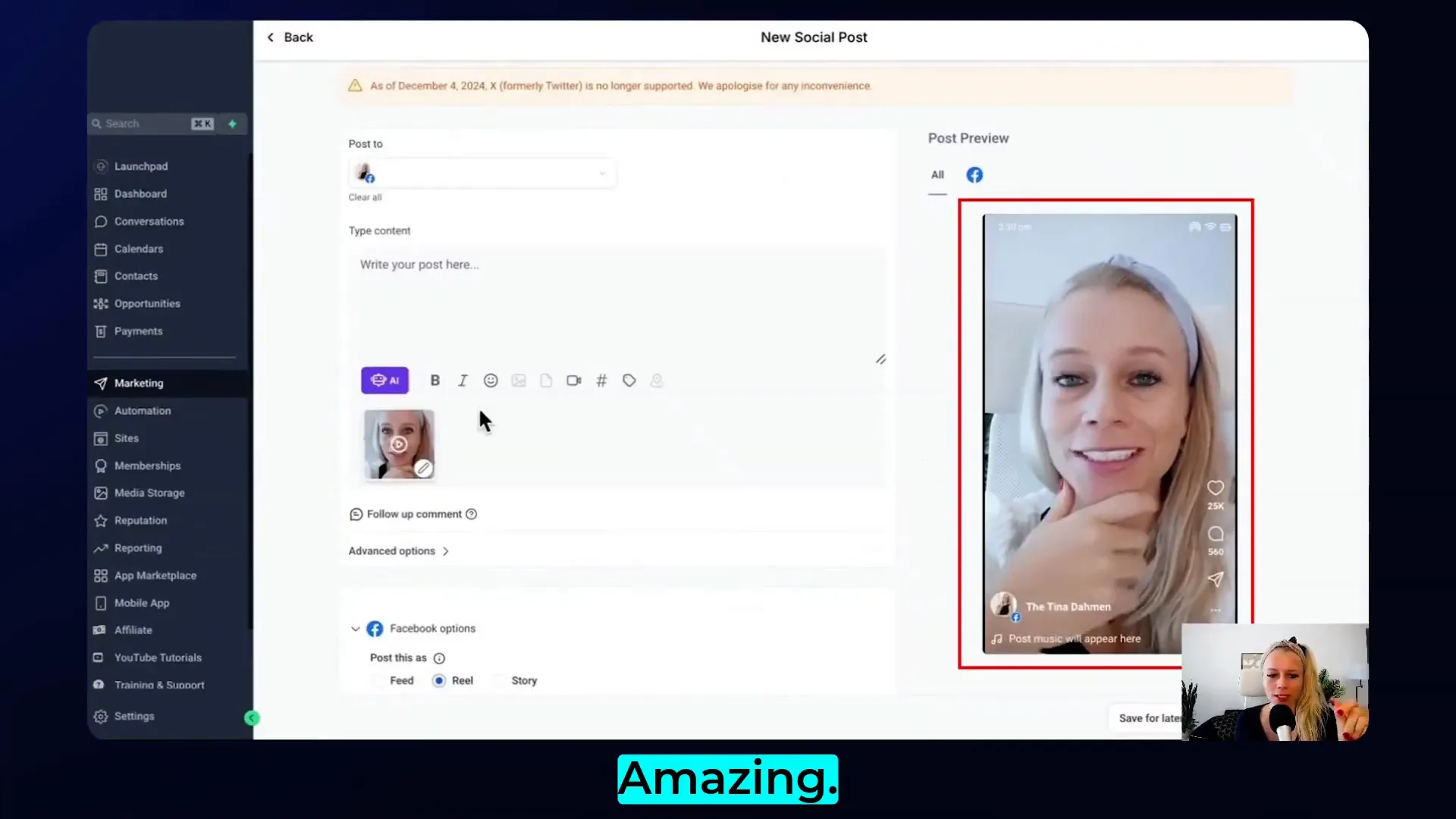Click the AI content generator button
This screenshot has width=1456, height=819.
pyautogui.click(x=384, y=381)
